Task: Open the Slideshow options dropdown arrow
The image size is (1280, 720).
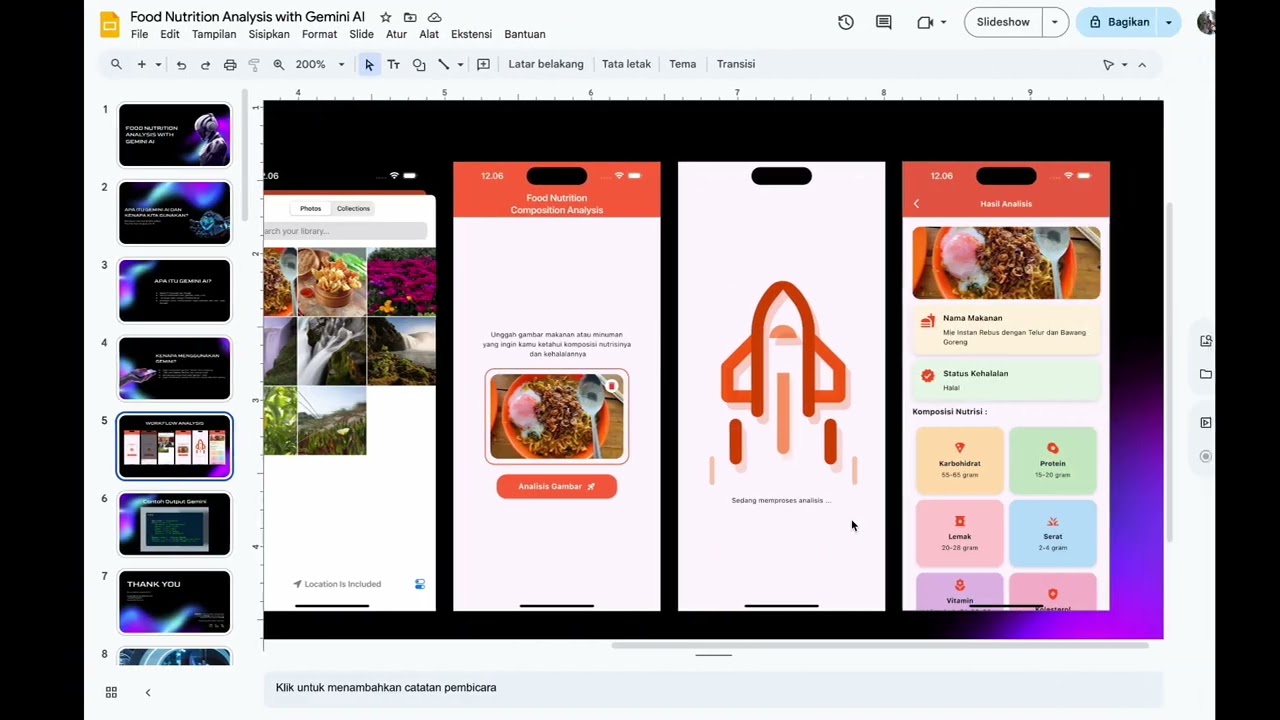Action: tap(1055, 22)
